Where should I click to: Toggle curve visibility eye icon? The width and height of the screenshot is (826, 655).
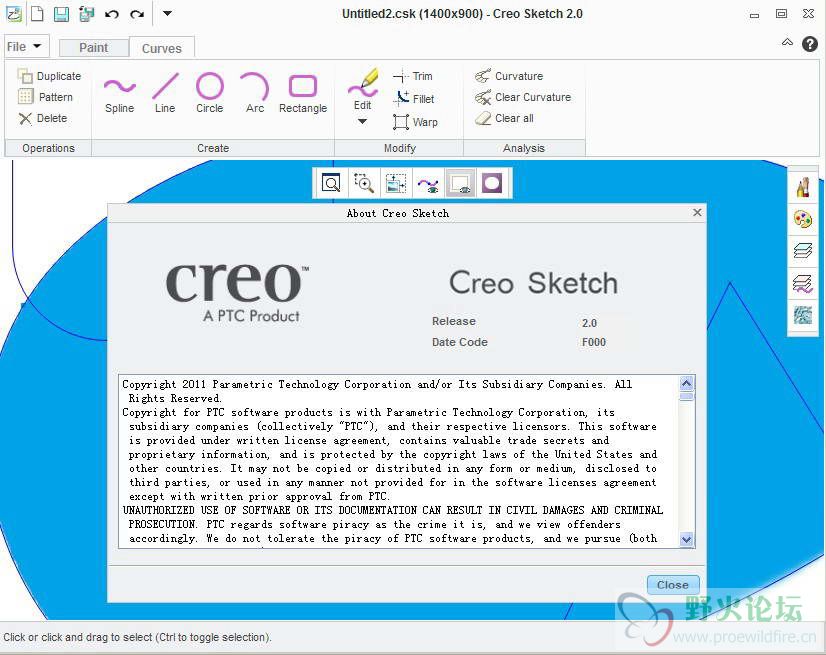428,183
